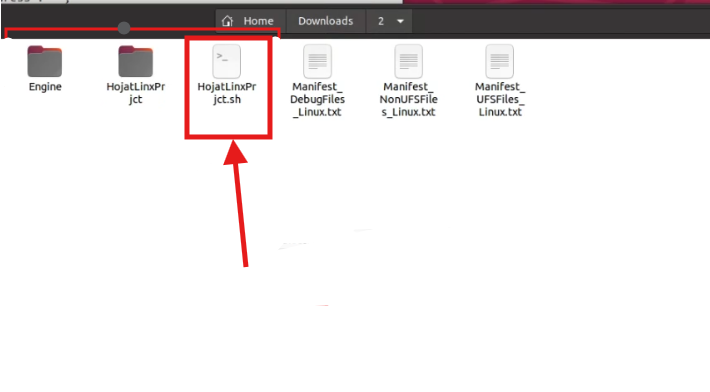Click the Home icon in path bar
This screenshot has width=710, height=392.
(x=227, y=21)
